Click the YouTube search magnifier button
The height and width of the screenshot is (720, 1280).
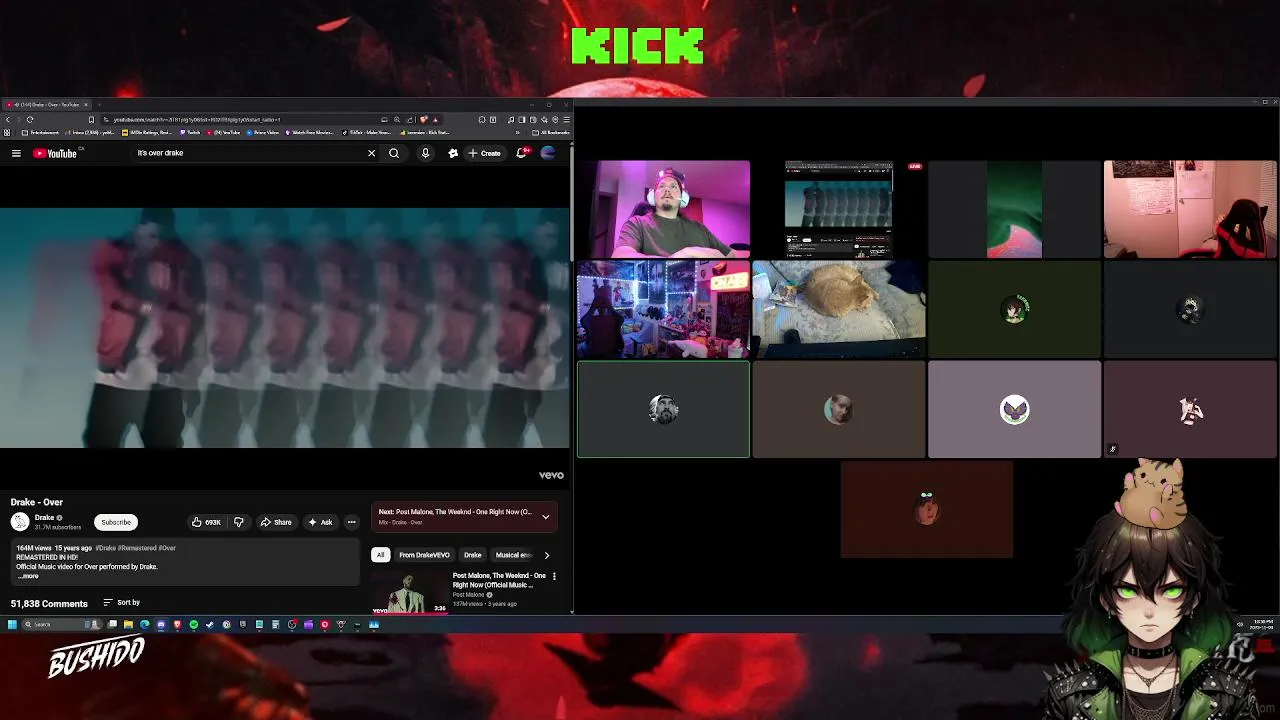click(x=394, y=153)
